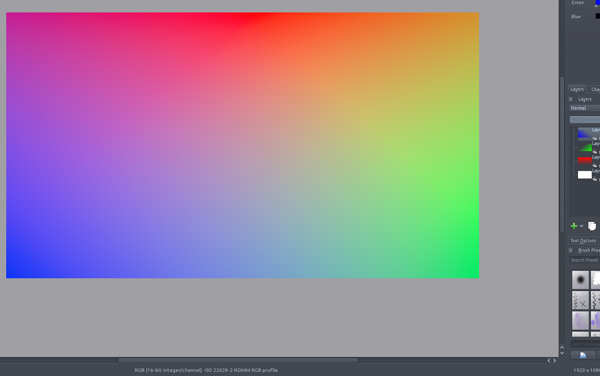Pick the purple wash brush preset
Image resolution: width=600 pixels, height=376 pixels.
(x=580, y=320)
